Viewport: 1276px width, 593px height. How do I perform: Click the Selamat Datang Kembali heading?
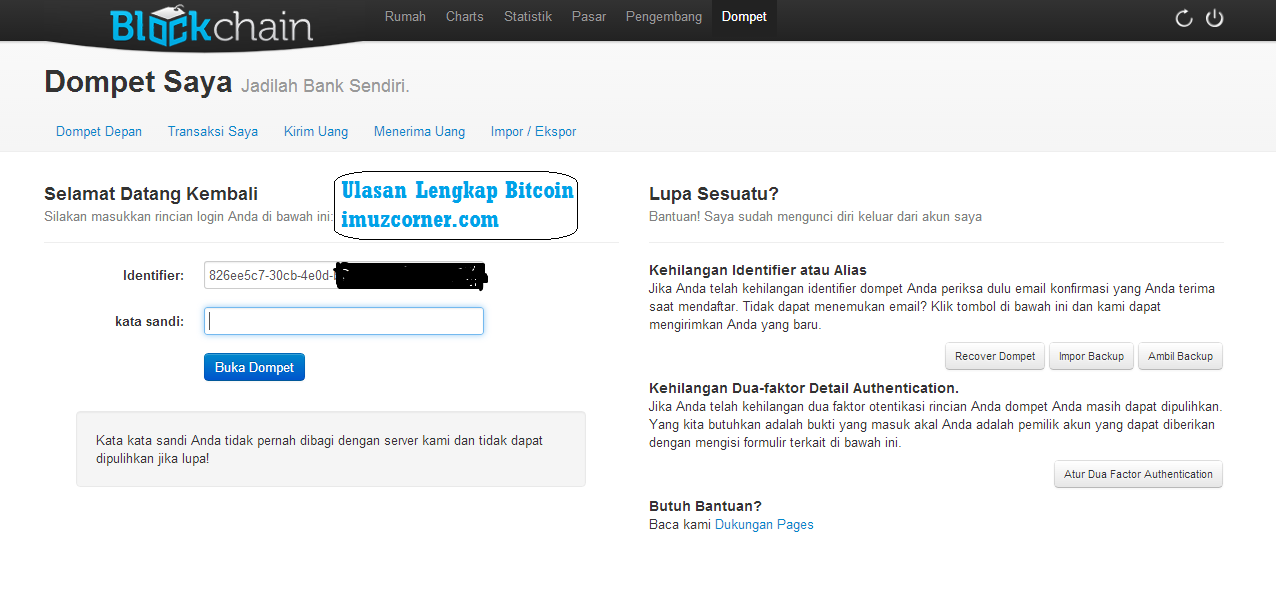[x=151, y=194]
